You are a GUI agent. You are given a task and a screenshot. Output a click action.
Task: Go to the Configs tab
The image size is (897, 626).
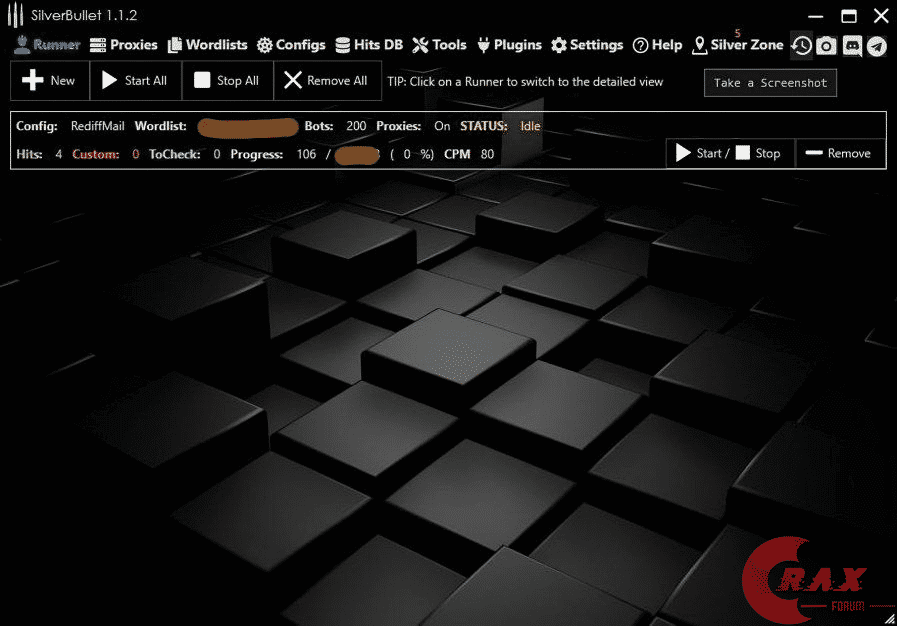pos(291,45)
